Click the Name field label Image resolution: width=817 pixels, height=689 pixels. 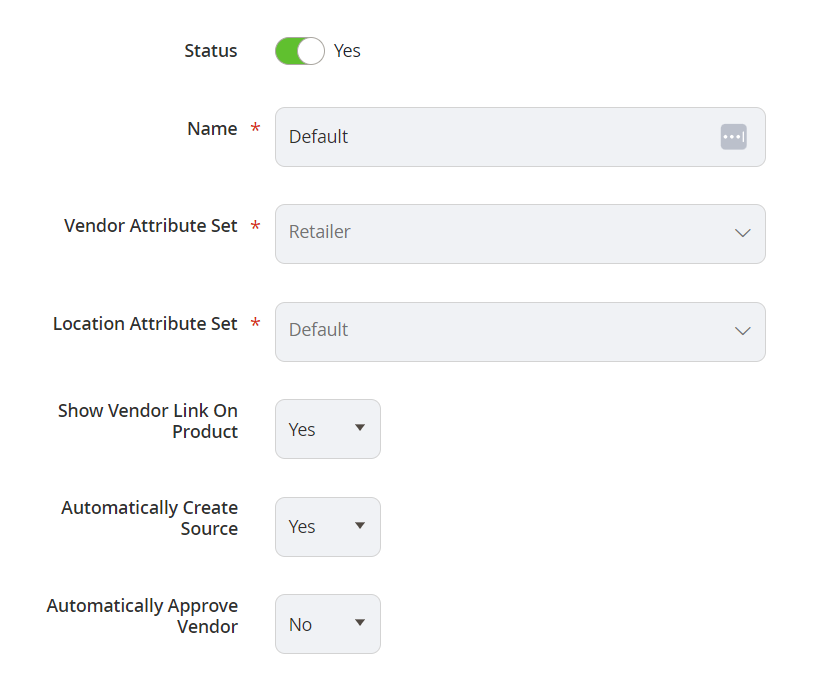tap(212, 129)
